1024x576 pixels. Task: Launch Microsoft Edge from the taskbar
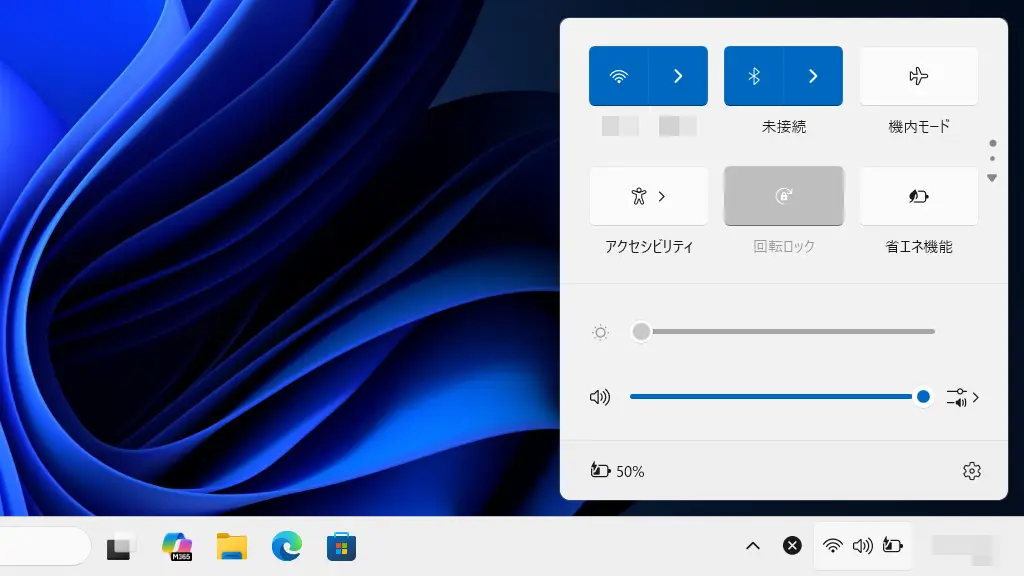(286, 546)
